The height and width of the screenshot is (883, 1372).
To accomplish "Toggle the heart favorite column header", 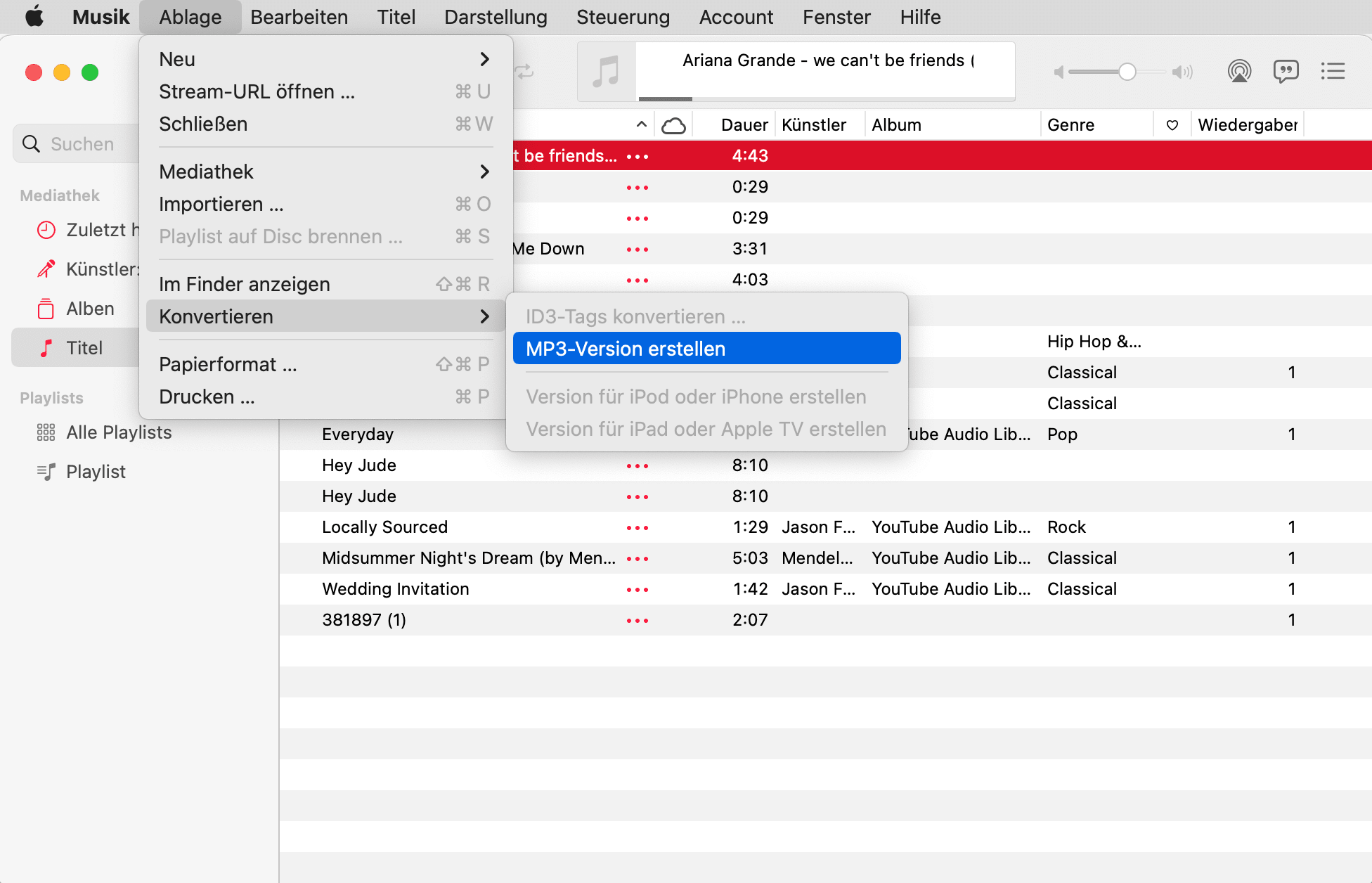I will click(x=1172, y=124).
